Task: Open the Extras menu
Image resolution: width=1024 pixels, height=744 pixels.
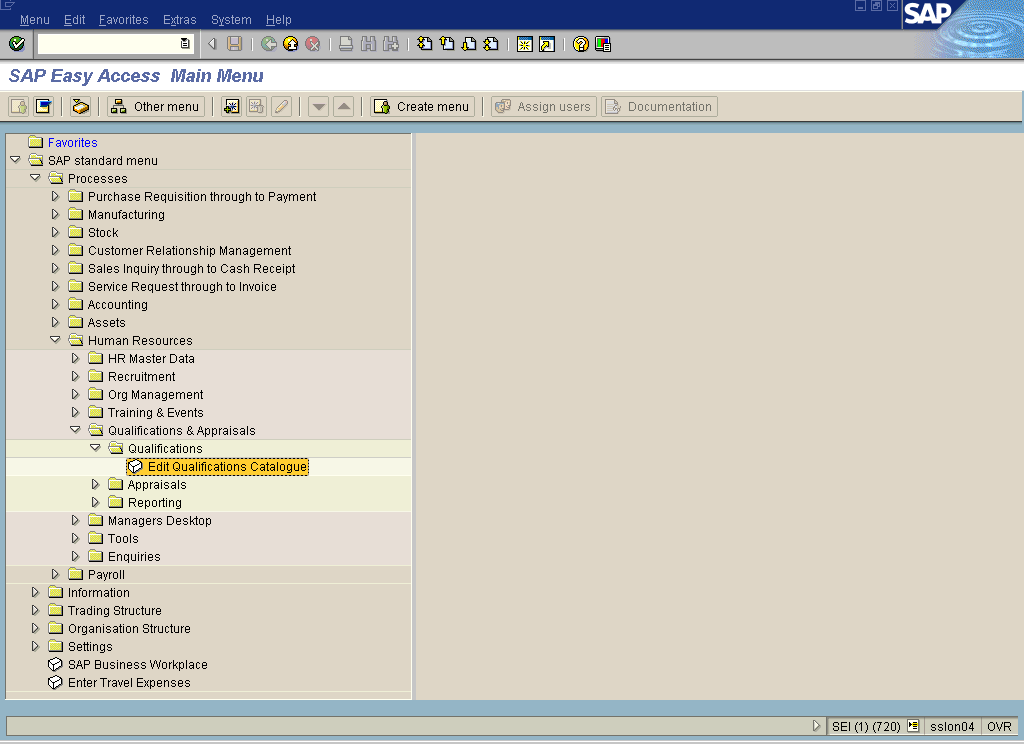Action: click(179, 20)
